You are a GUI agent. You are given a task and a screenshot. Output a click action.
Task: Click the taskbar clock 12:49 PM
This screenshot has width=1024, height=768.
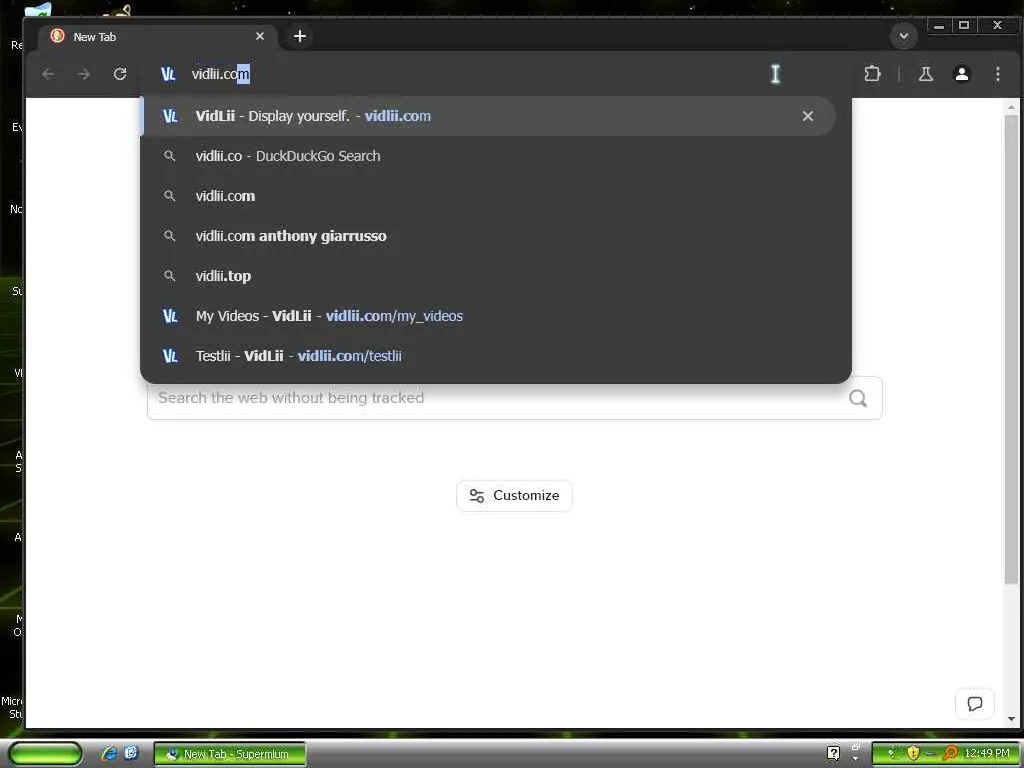987,754
